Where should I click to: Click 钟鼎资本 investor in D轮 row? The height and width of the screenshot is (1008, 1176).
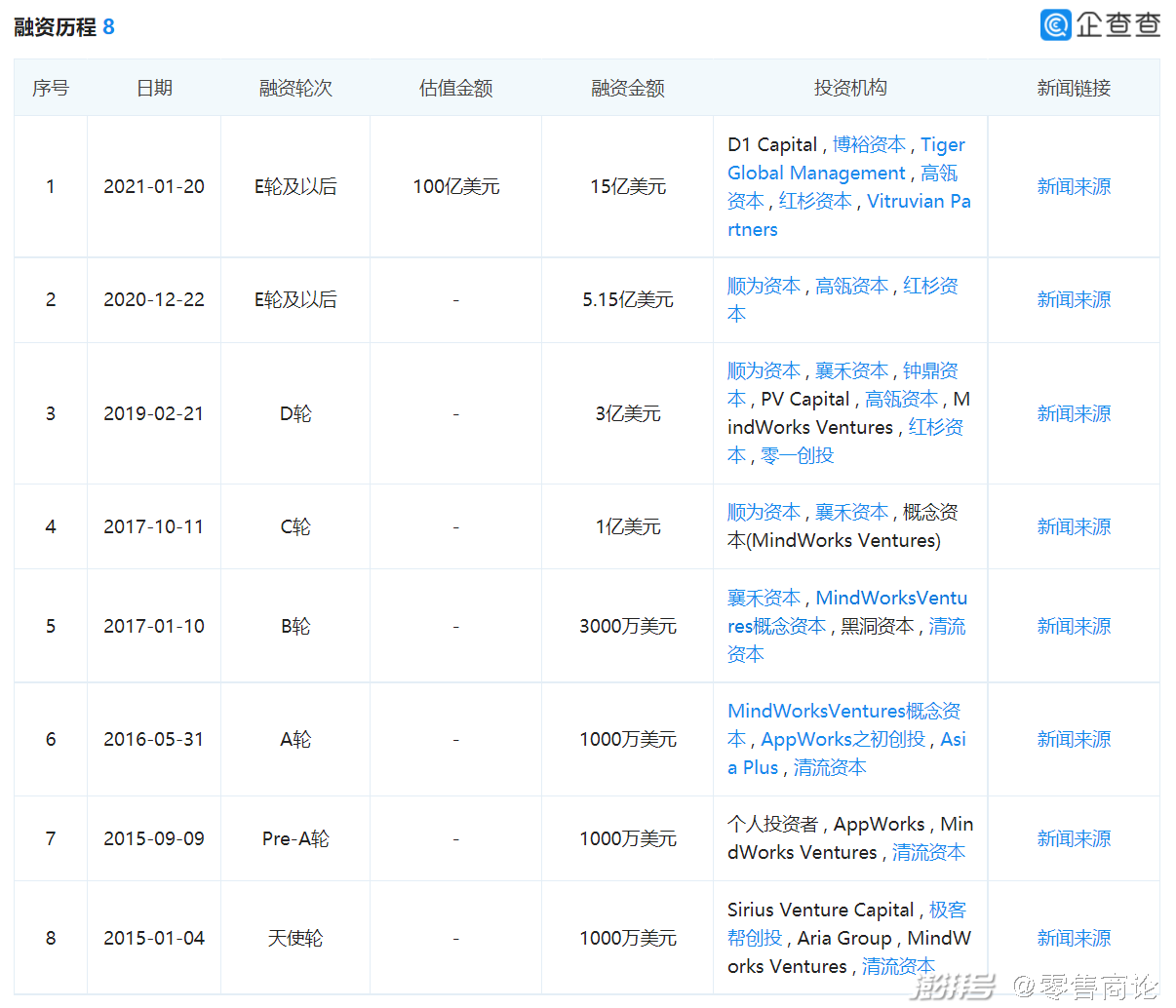929,370
